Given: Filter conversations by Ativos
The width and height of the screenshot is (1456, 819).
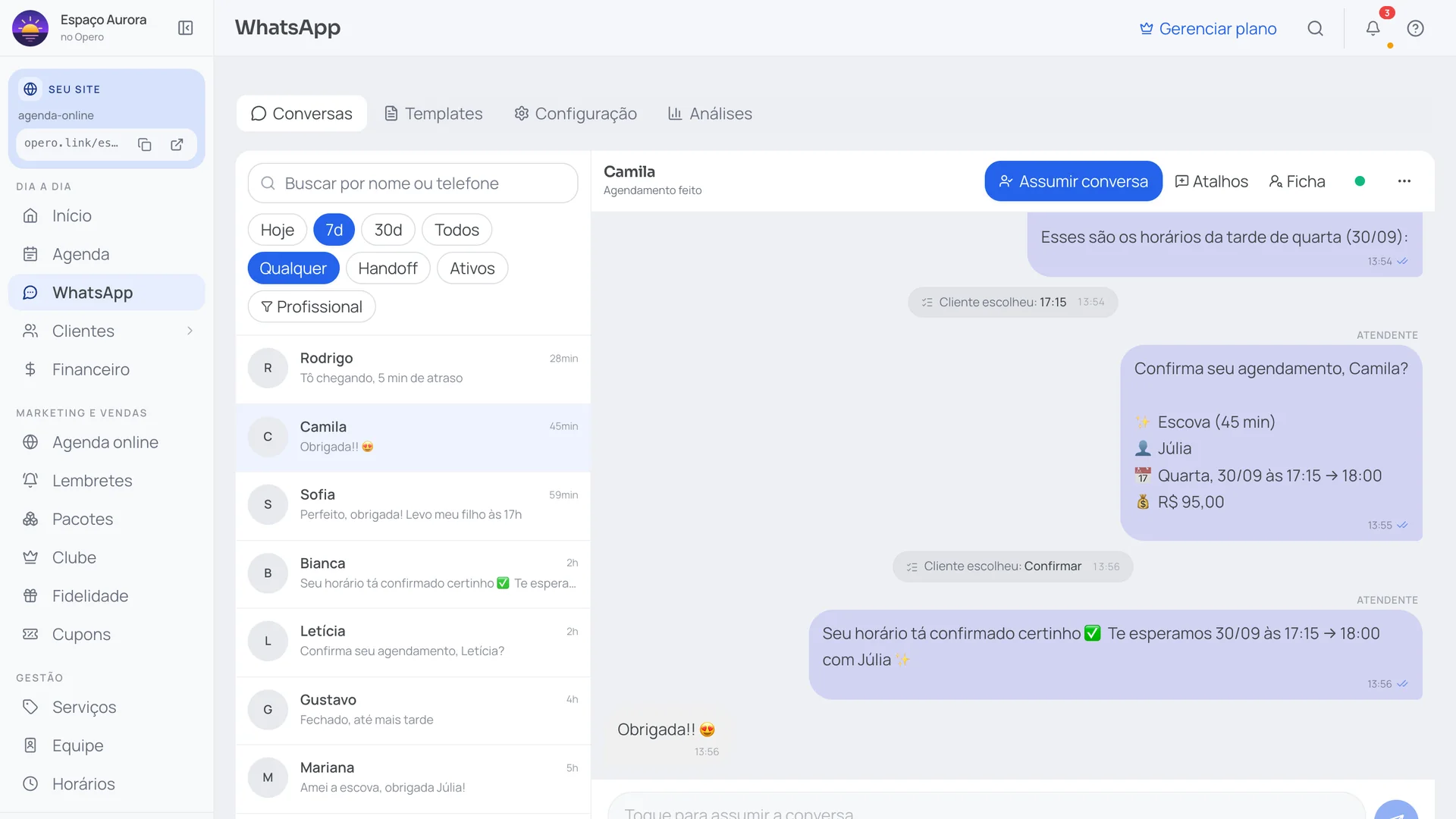Looking at the screenshot, I should [x=472, y=268].
